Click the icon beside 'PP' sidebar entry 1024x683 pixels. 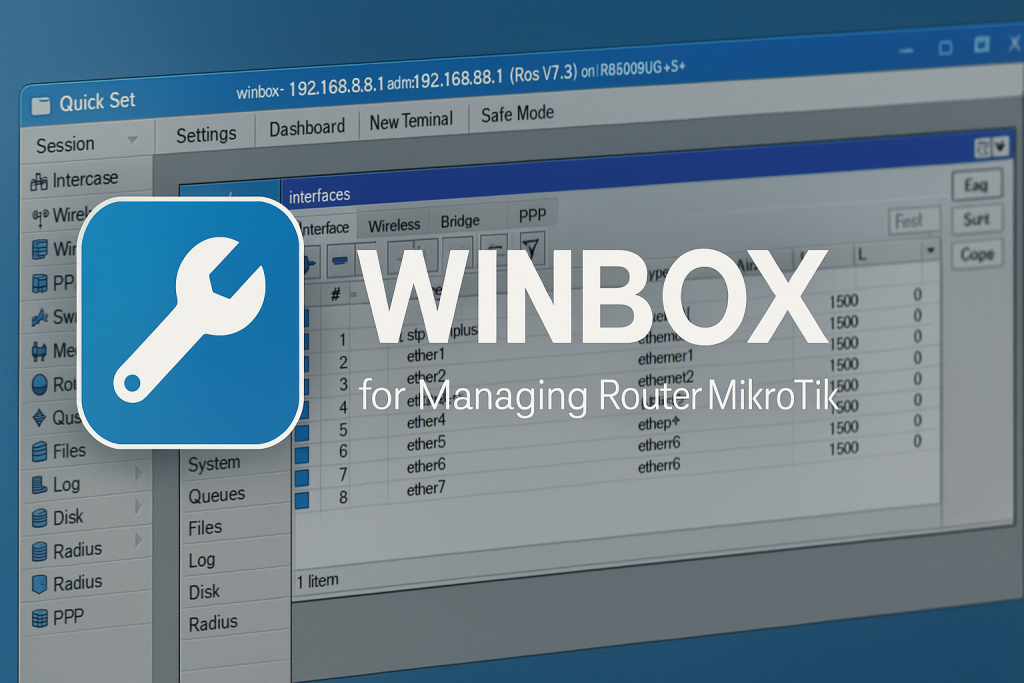(40, 283)
